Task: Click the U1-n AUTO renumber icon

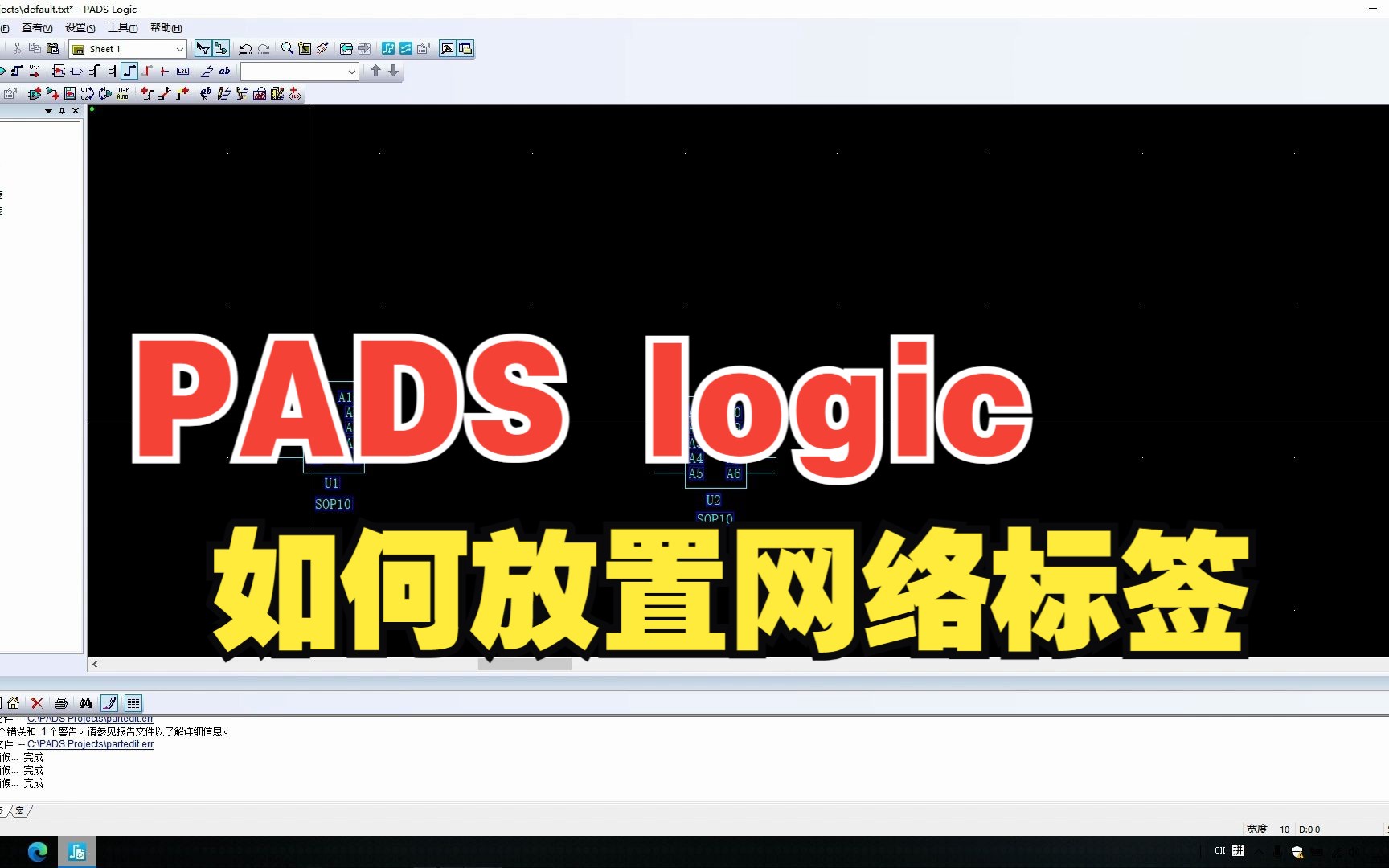Action: click(123, 93)
